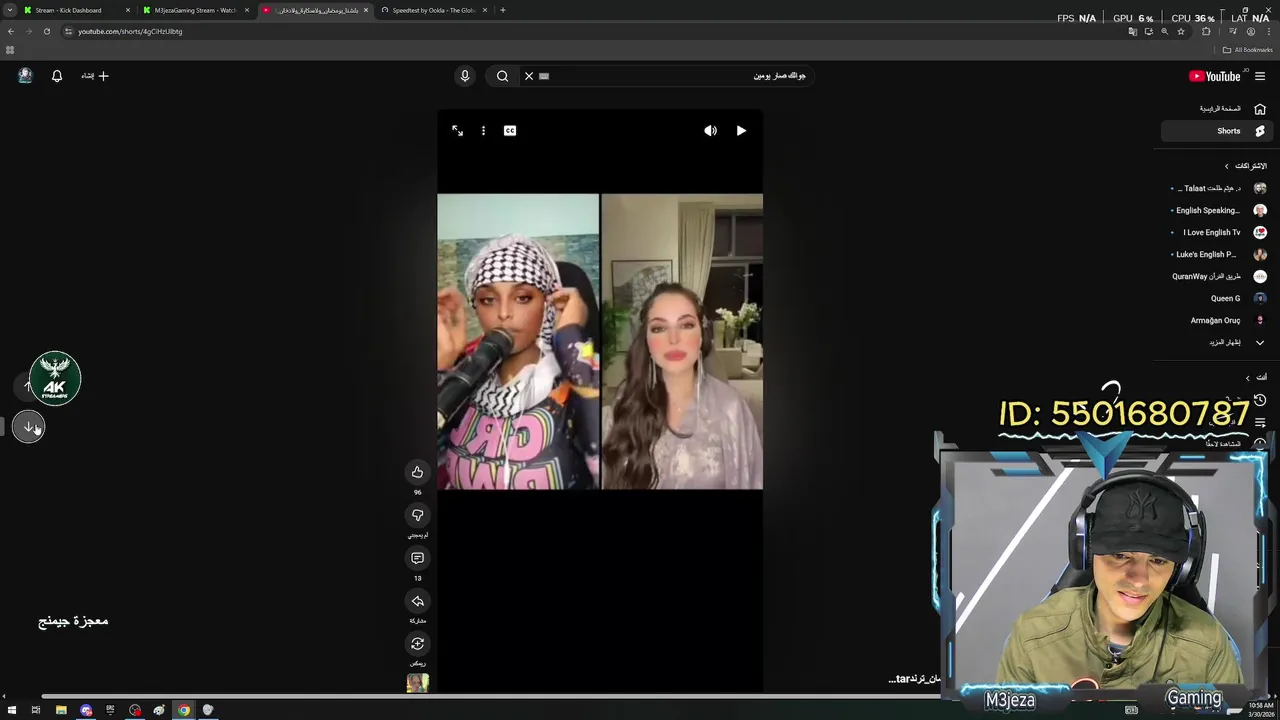Open watch History in the sidebar
The height and width of the screenshot is (720, 1280).
(x=1260, y=399)
